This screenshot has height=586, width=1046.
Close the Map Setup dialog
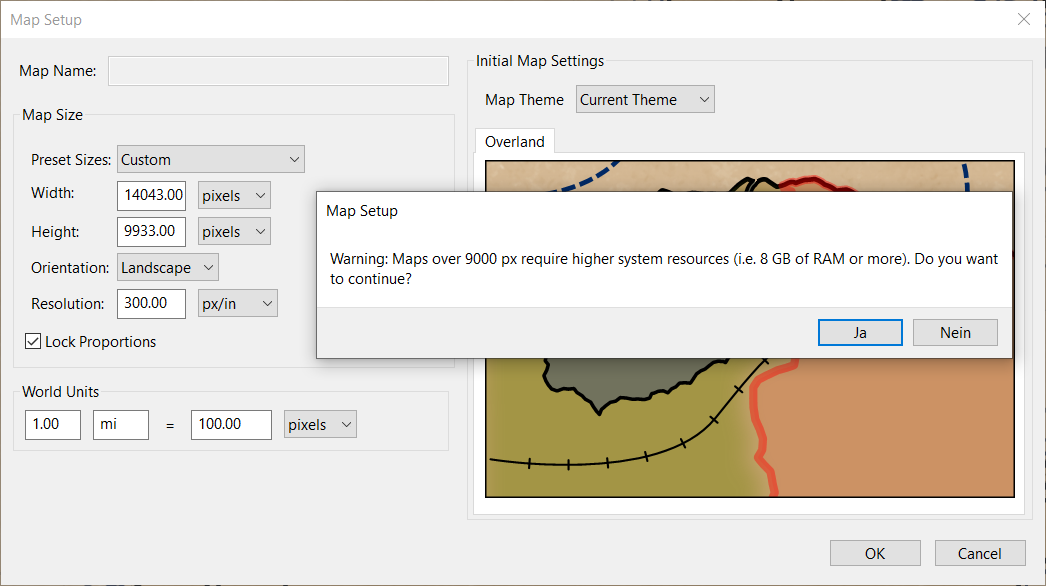coord(1023,19)
